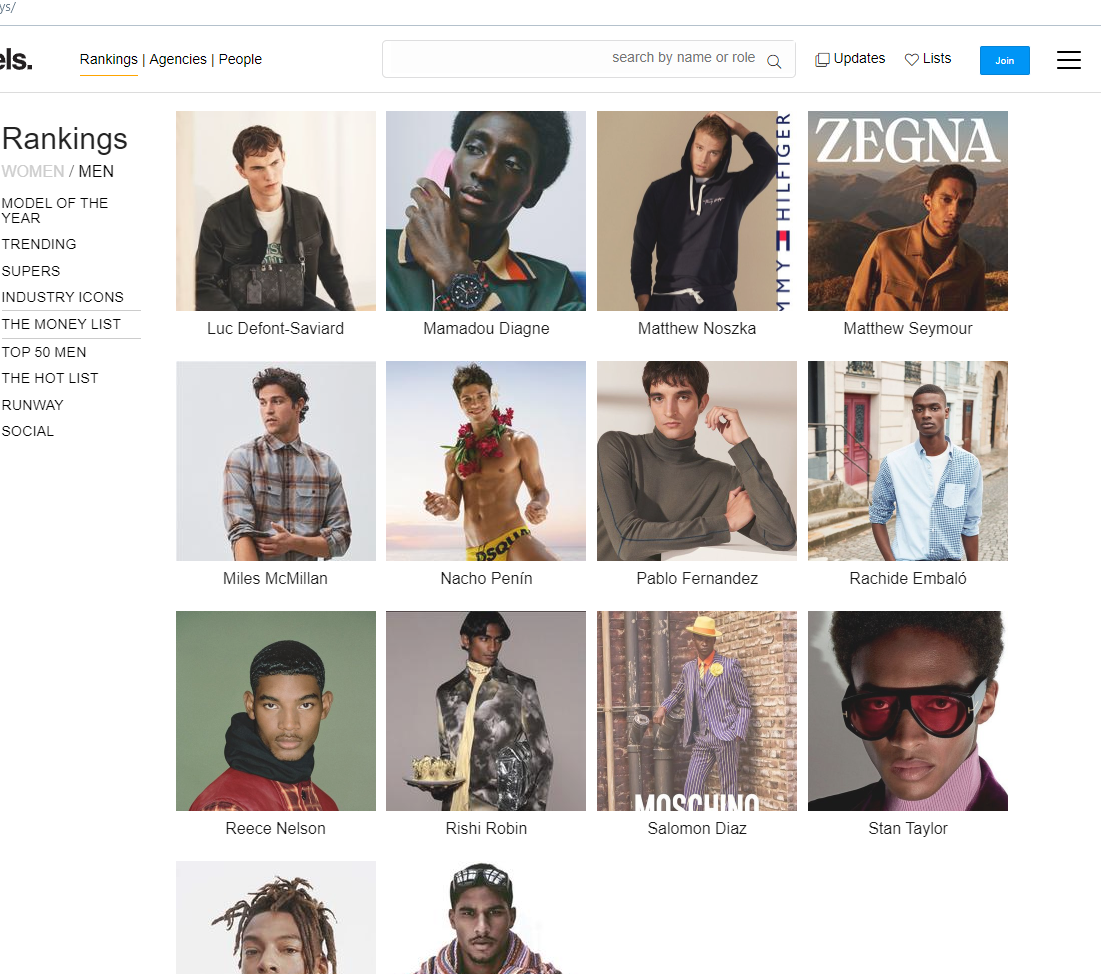Open the dreadlocks model photo in bottom row

click(275, 917)
